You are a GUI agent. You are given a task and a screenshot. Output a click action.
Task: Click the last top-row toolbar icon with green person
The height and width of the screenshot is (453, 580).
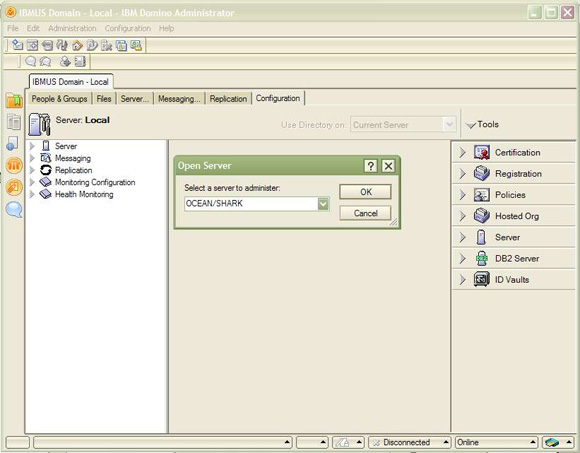[136, 45]
